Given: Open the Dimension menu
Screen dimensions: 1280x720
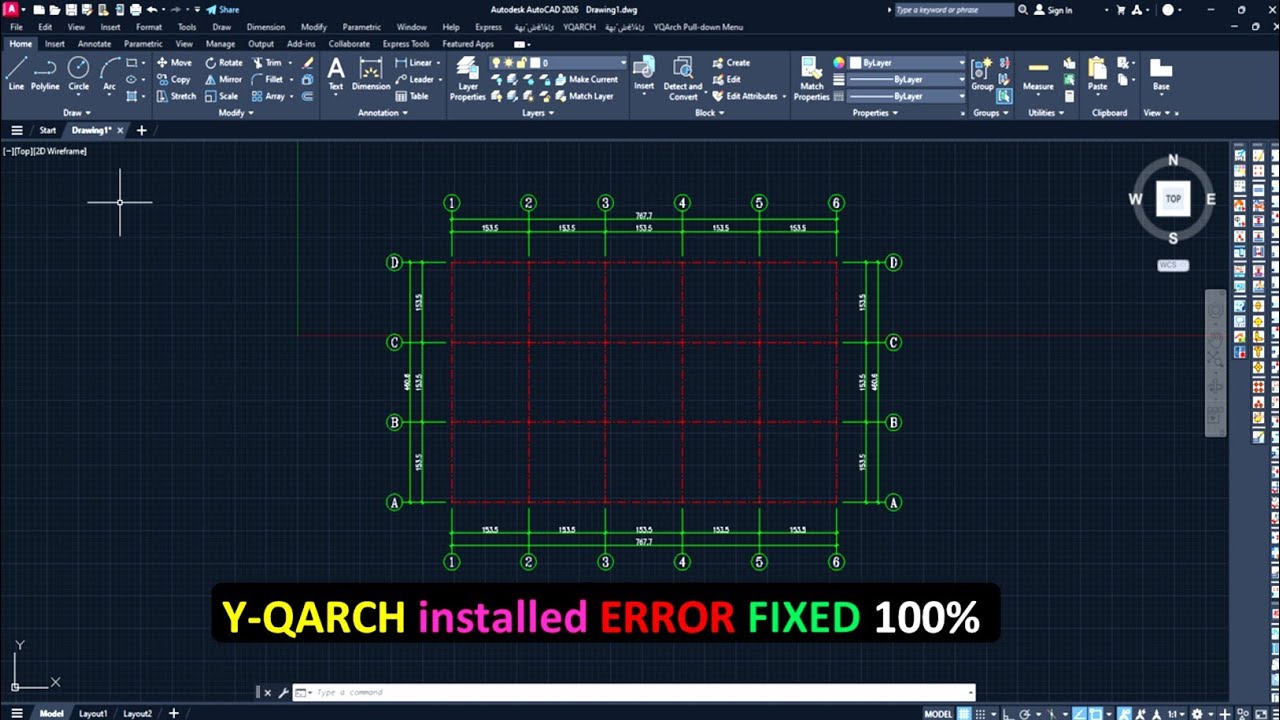Looking at the screenshot, I should click(x=265, y=27).
